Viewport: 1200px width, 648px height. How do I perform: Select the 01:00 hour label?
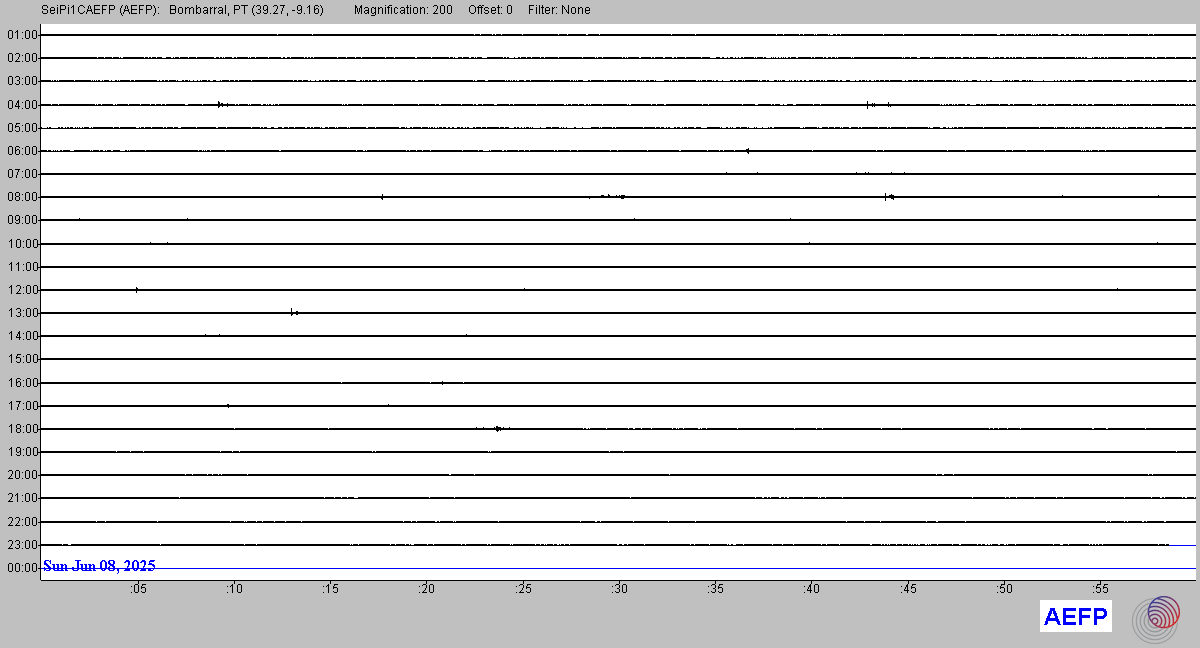point(22,35)
